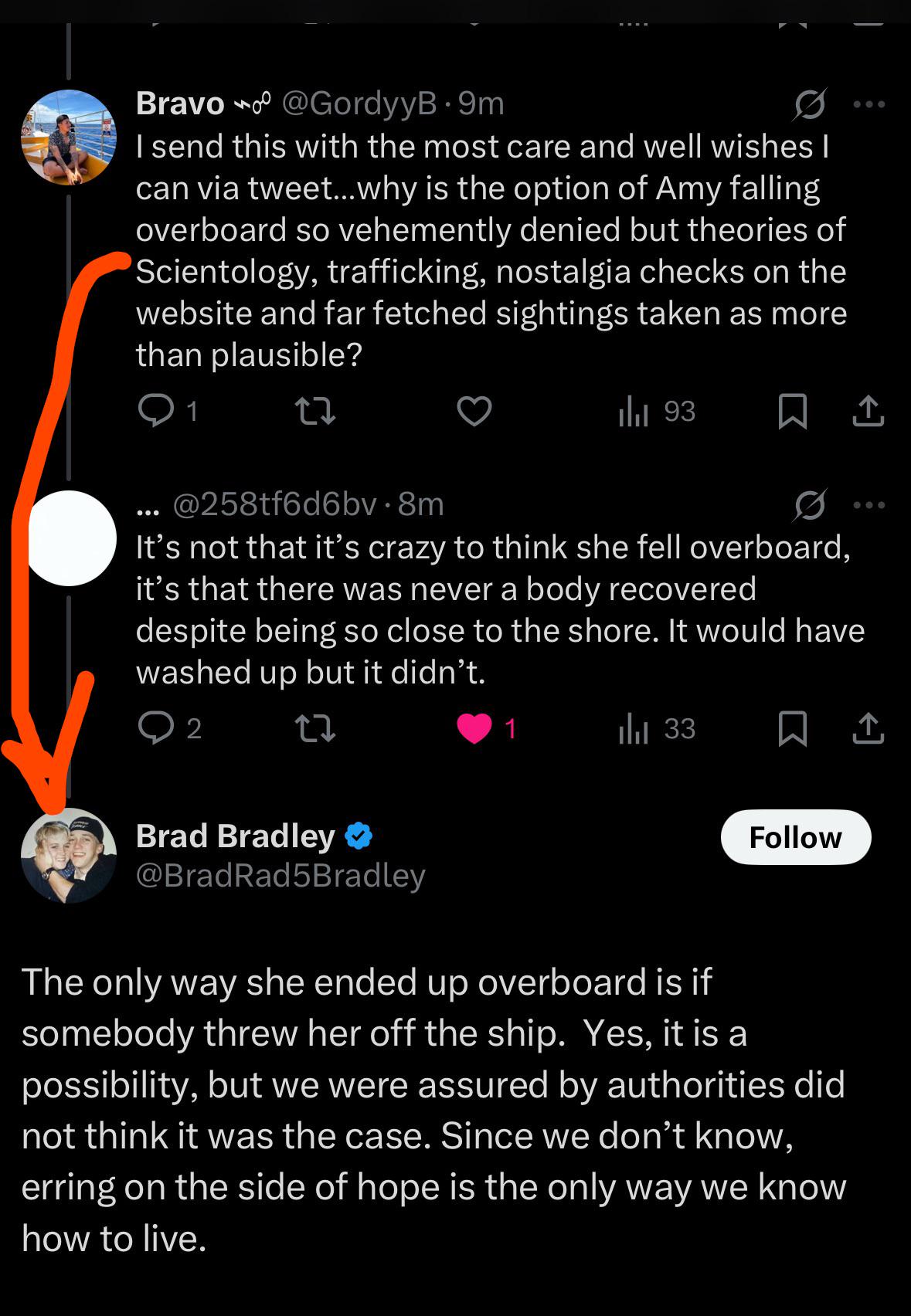The image size is (911, 1316).
Task: Like Bravo's tweet about Amy
Action: (x=474, y=411)
